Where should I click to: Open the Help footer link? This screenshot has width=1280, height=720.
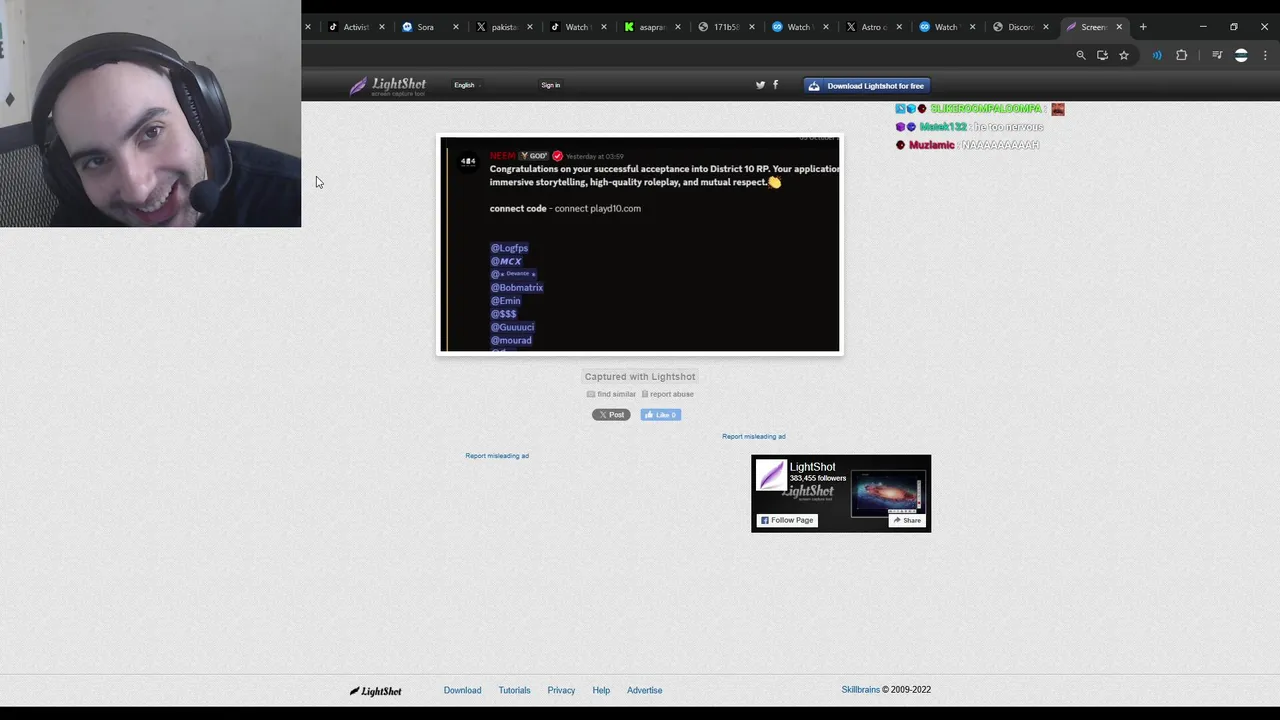601,690
